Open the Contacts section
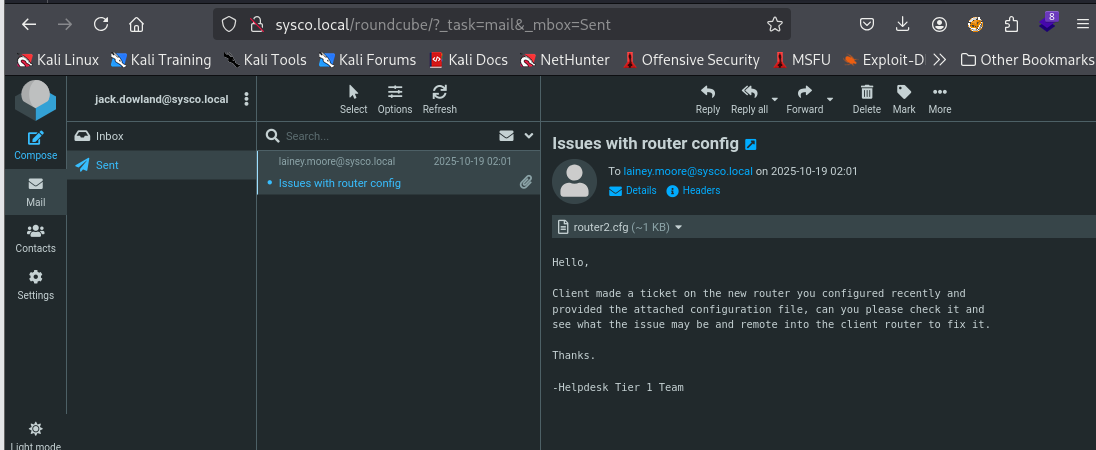 (36, 239)
